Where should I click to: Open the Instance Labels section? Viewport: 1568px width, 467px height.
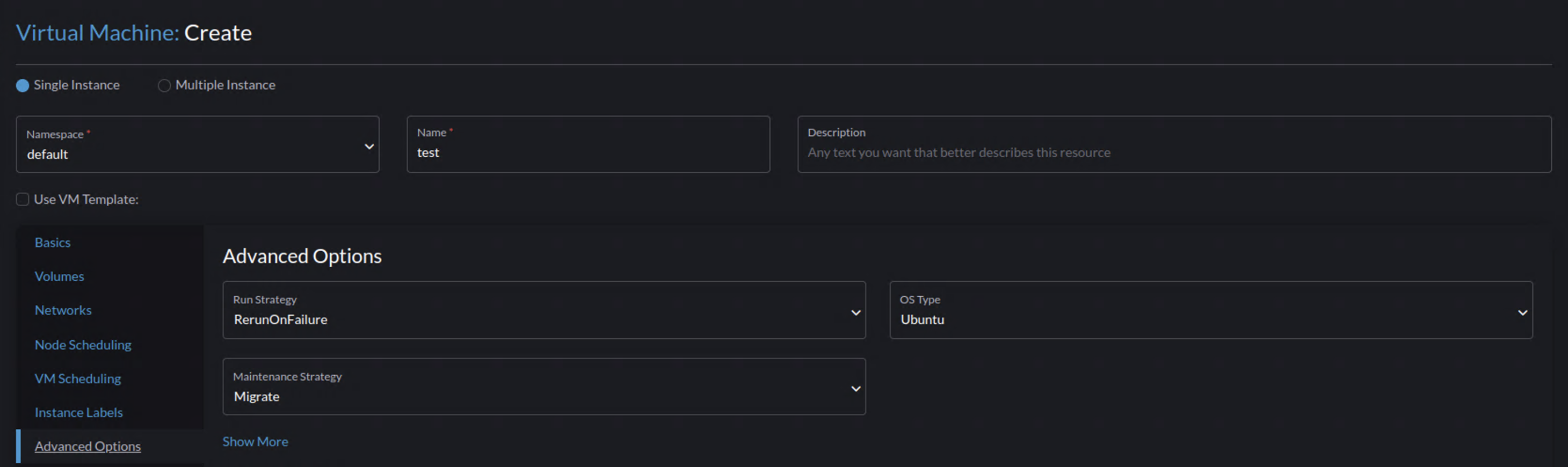(x=78, y=412)
